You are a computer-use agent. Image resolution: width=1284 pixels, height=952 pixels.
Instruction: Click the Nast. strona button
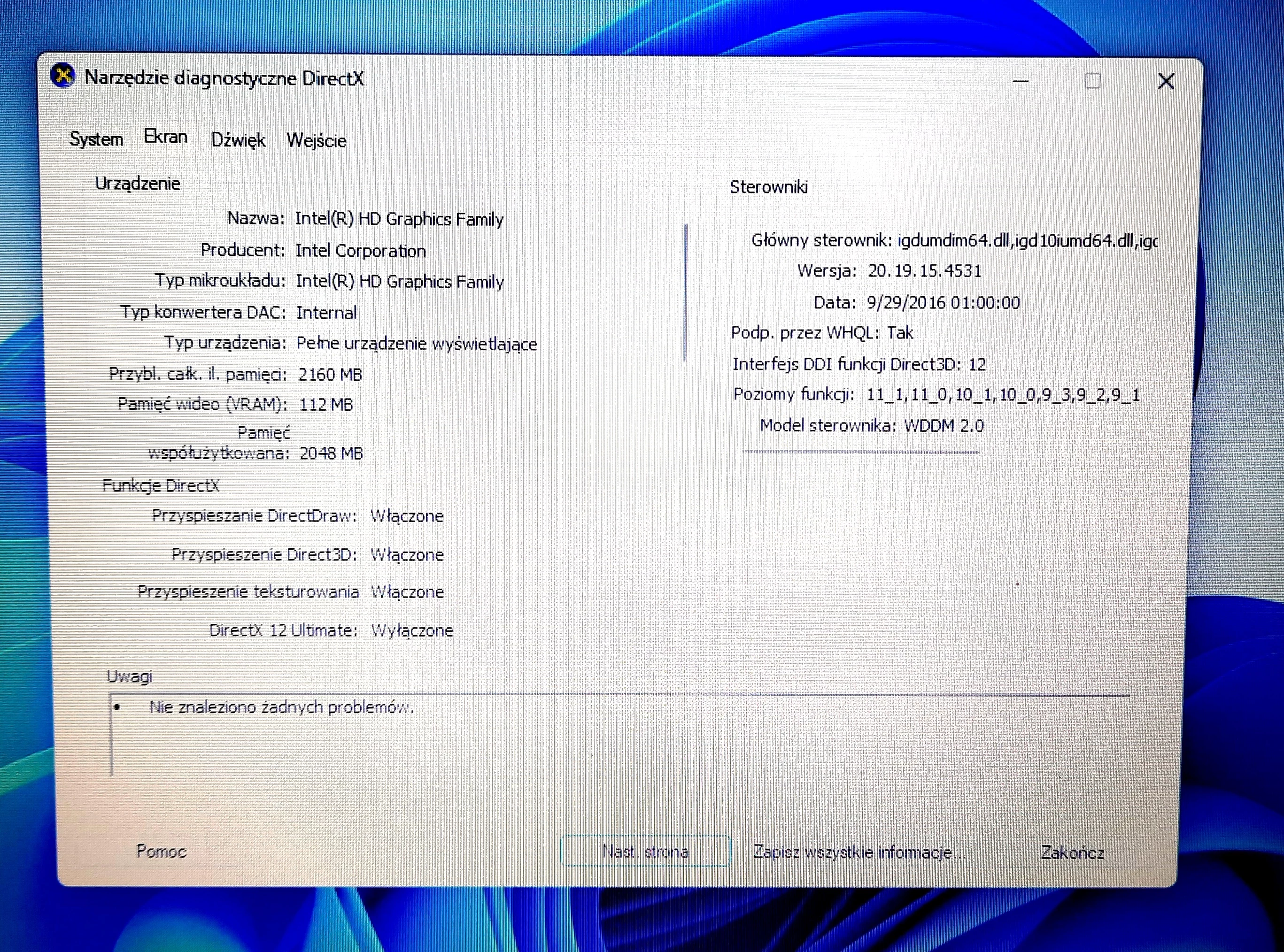click(645, 851)
